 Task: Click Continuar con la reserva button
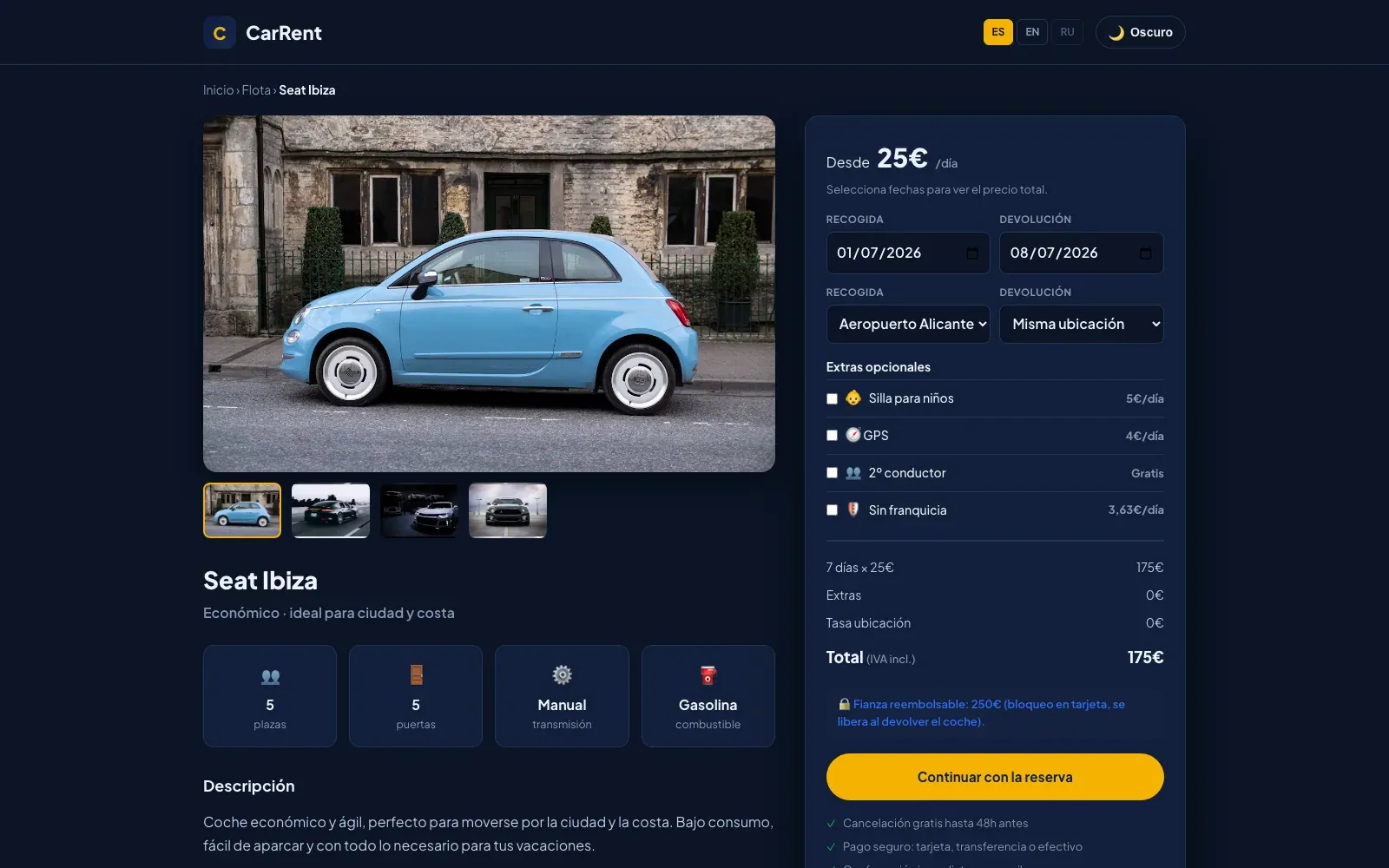(995, 777)
